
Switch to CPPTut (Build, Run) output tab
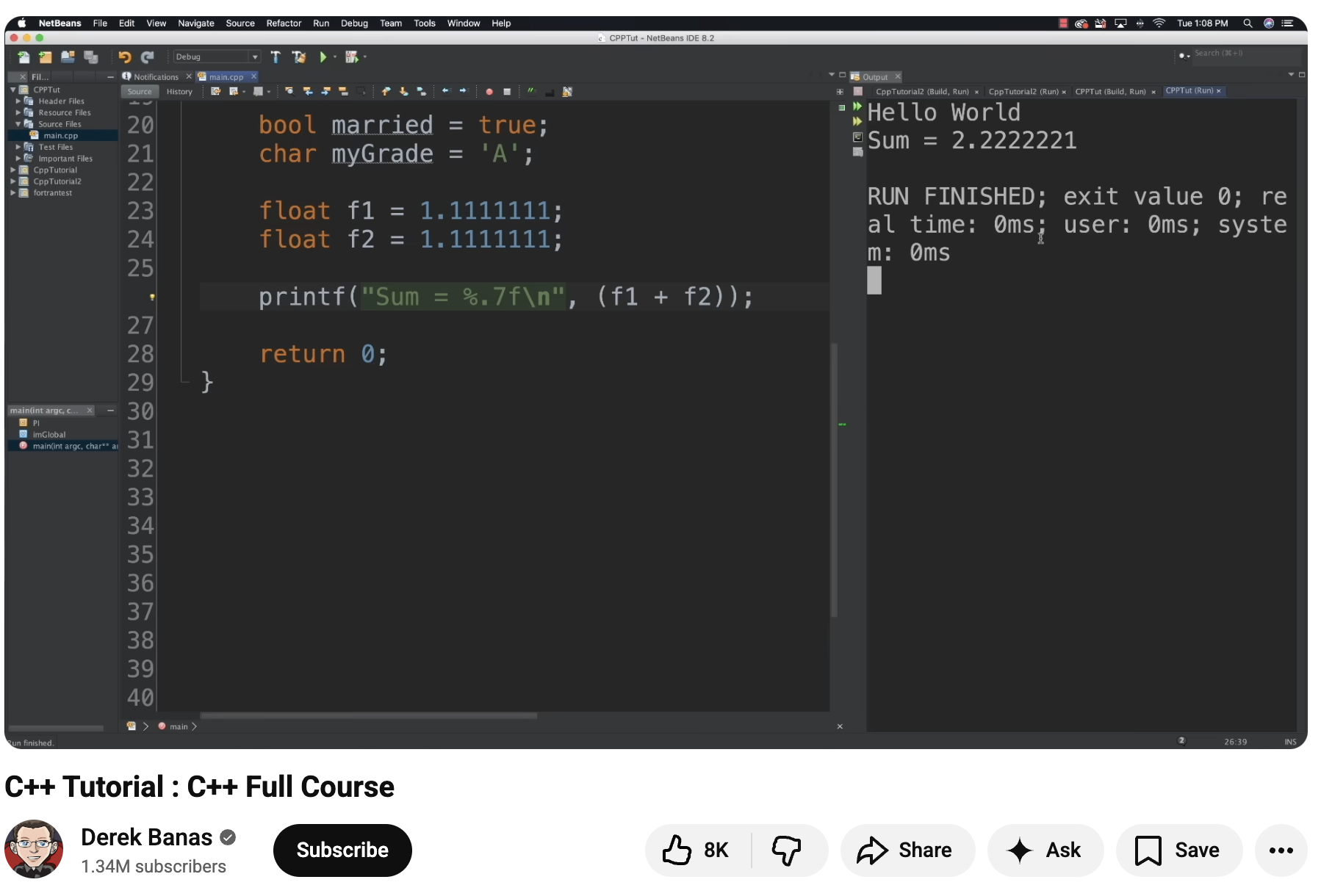1110,92
